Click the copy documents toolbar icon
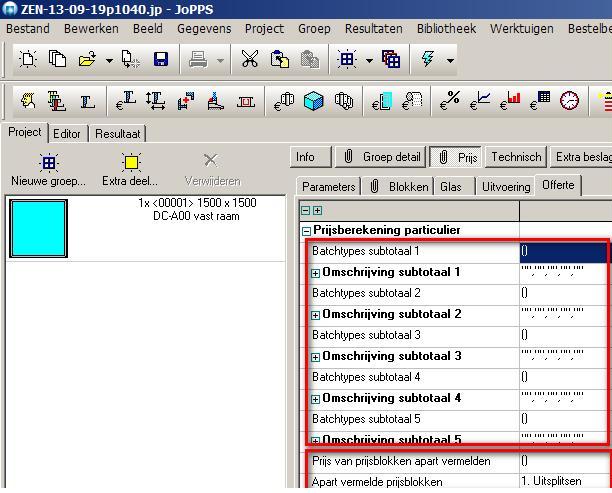The image size is (612, 493). (x=57, y=59)
